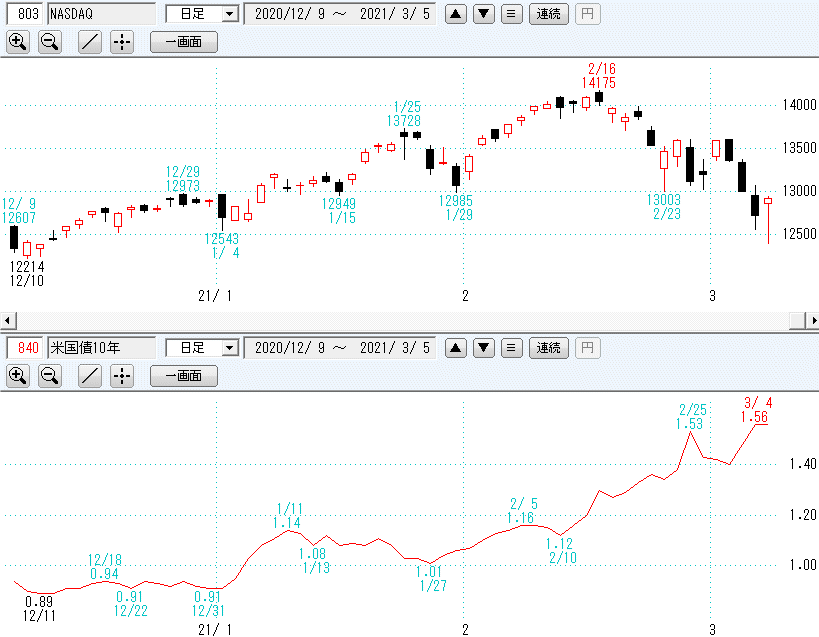Viewport: 819px width, 637px height.
Task: Zoom out on the 米国債10年 chart
Action: (49, 376)
